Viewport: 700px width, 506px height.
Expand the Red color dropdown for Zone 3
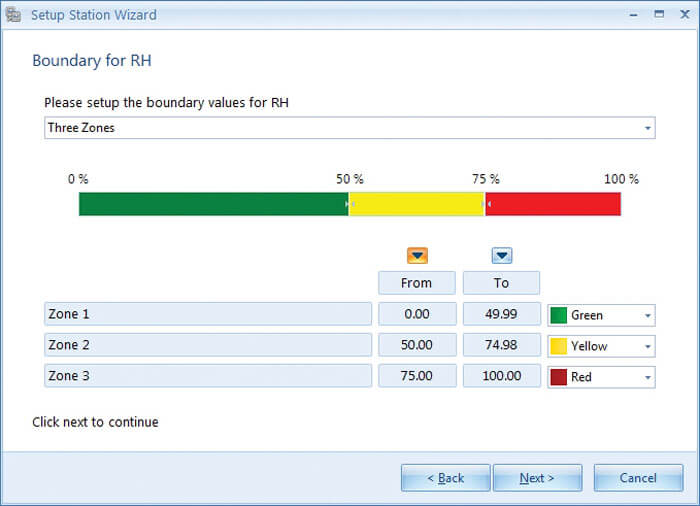648,377
